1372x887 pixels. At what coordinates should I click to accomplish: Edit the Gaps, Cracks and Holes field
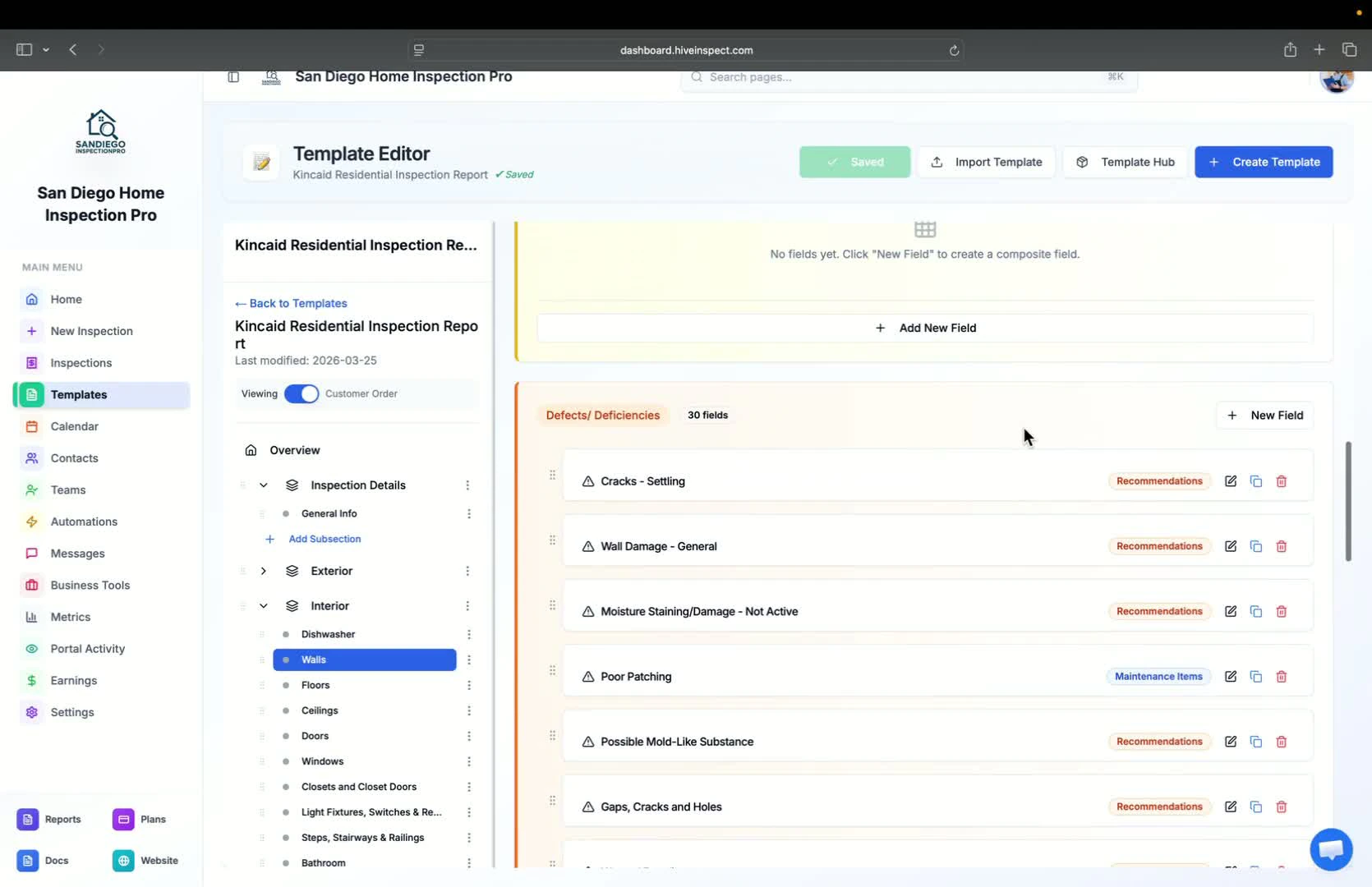1231,807
